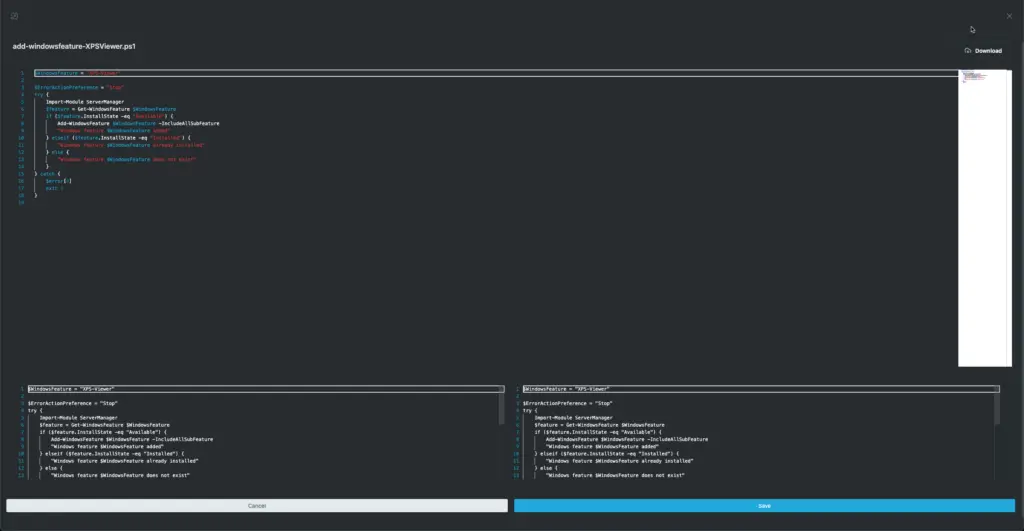Click the Get-WindowsFeature line in top editor
The height and width of the screenshot is (531, 1024).
(111, 109)
